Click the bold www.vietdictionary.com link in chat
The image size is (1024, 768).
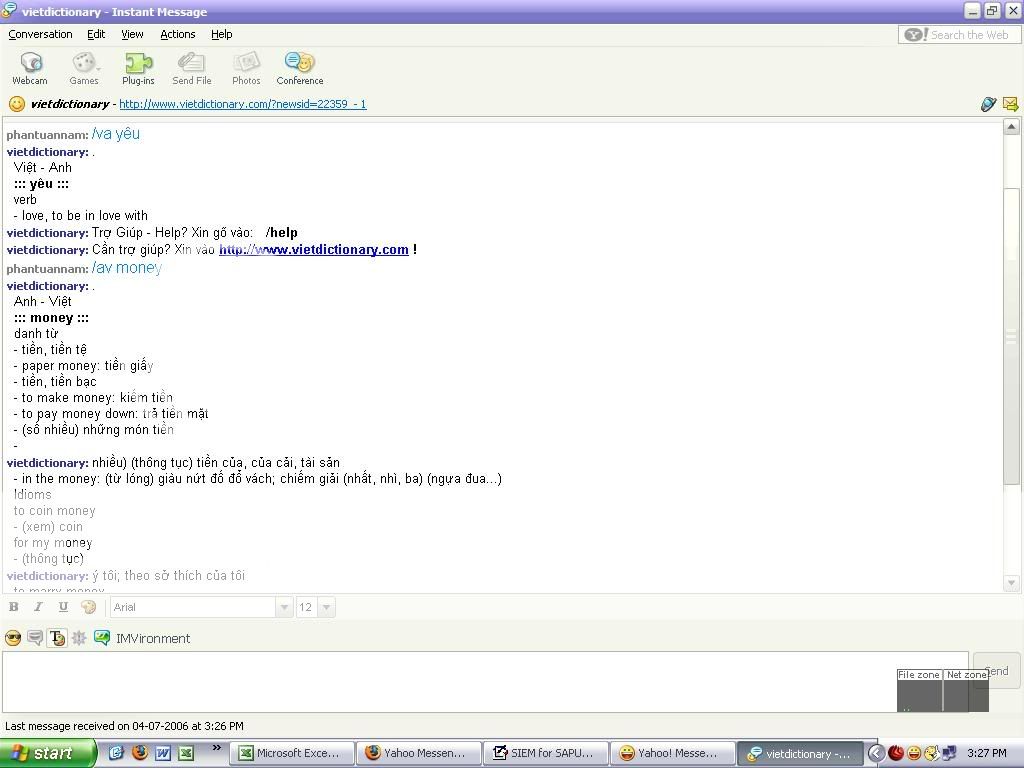[x=313, y=250]
